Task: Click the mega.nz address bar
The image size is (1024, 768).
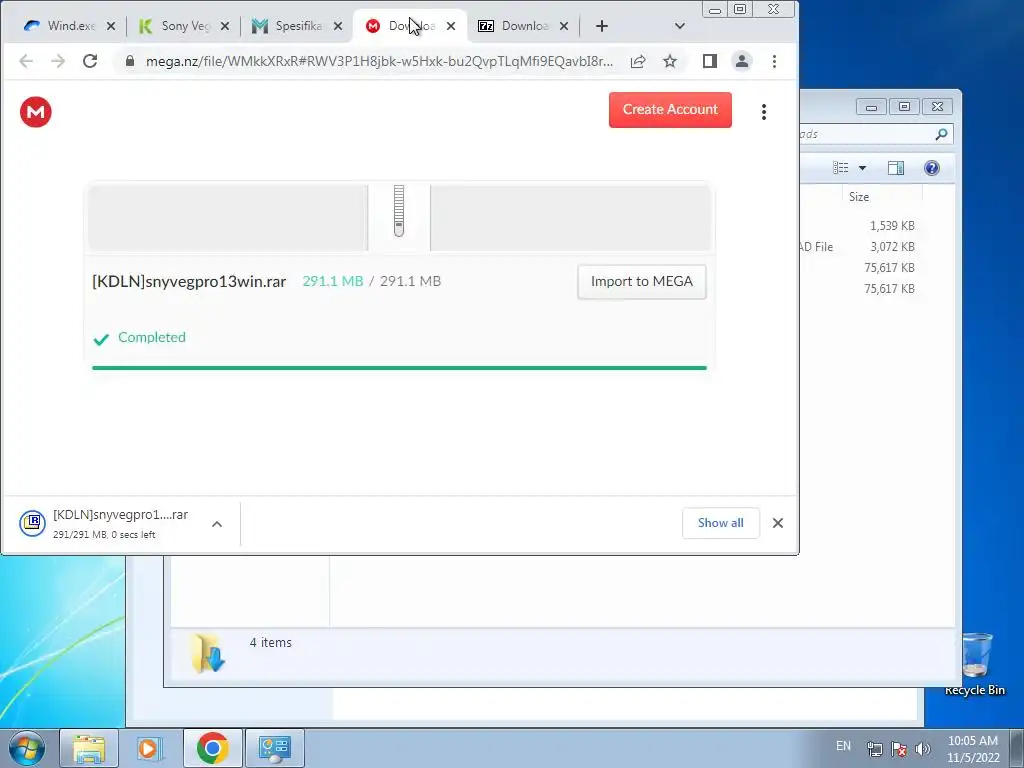Action: click(379, 61)
